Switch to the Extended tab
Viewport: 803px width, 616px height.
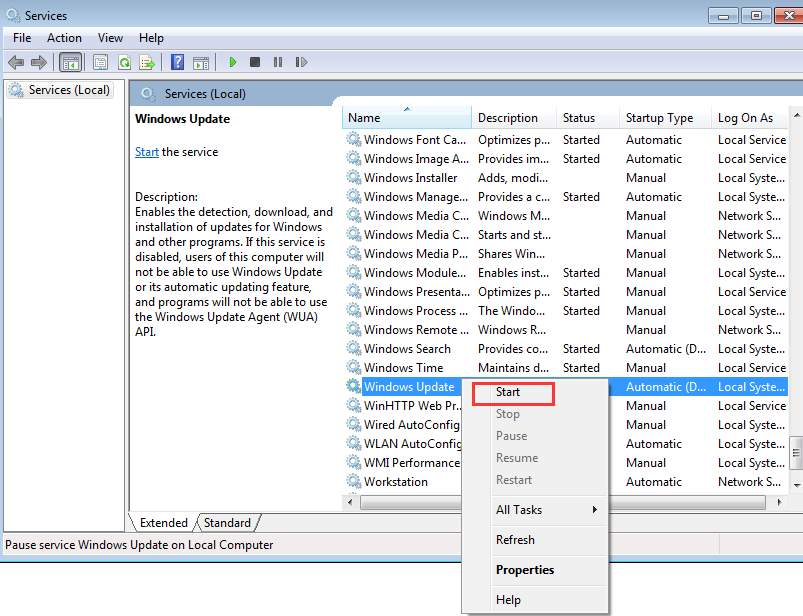[163, 522]
